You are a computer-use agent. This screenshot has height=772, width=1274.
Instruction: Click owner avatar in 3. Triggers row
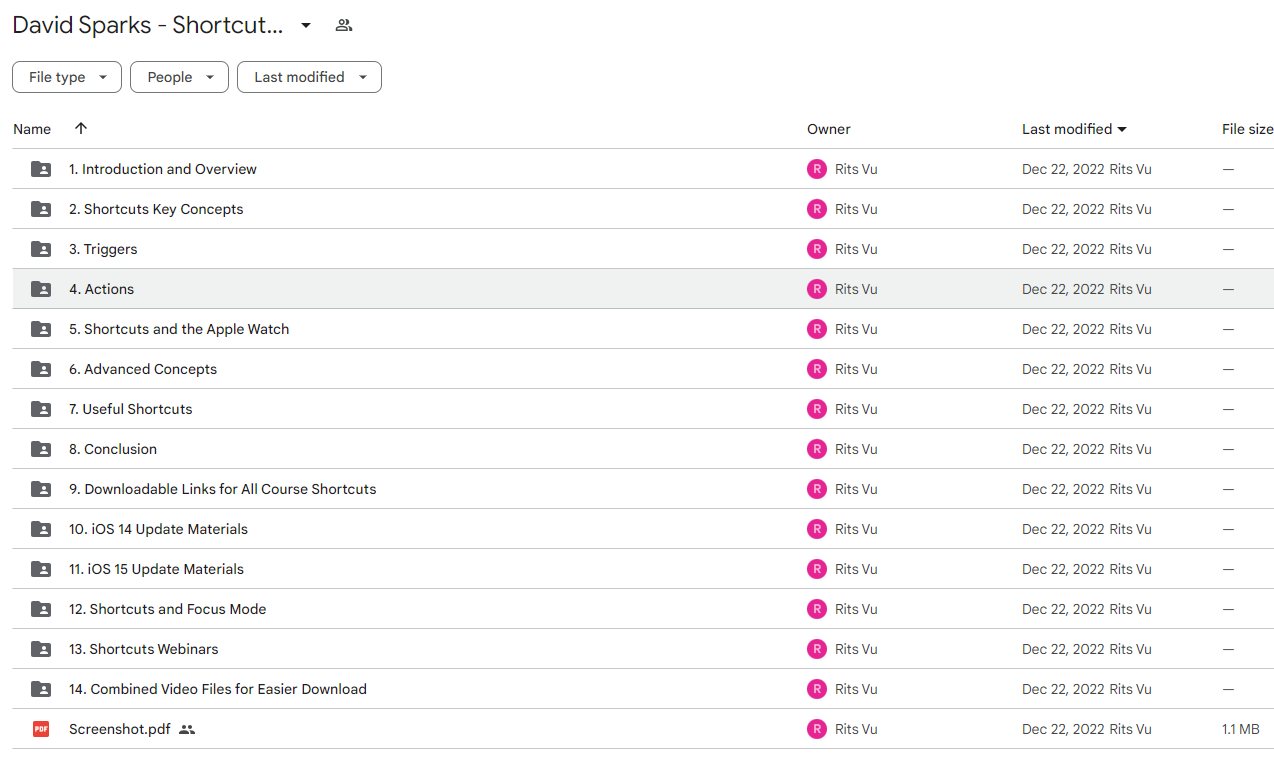pyautogui.click(x=817, y=249)
